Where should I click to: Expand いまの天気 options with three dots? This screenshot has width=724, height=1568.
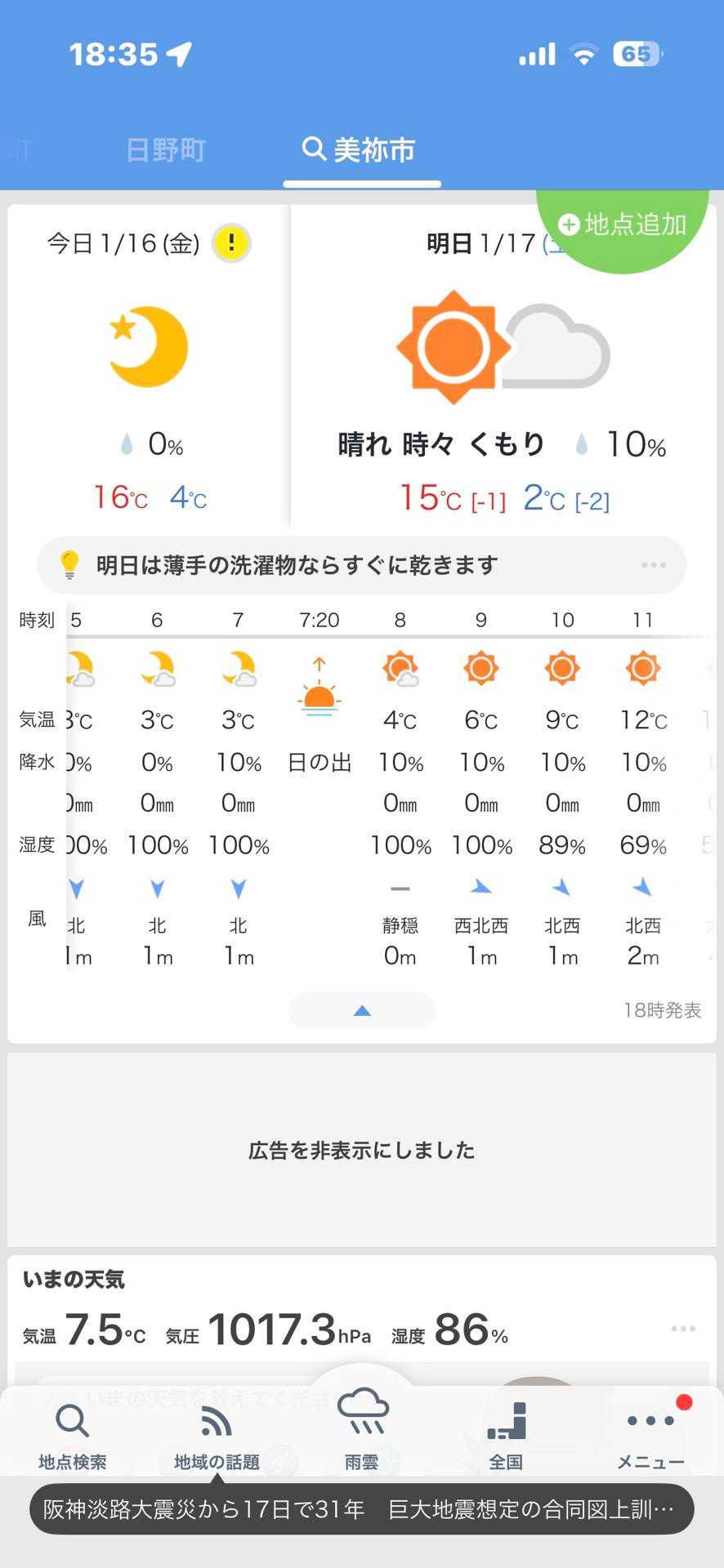pyautogui.click(x=683, y=1329)
